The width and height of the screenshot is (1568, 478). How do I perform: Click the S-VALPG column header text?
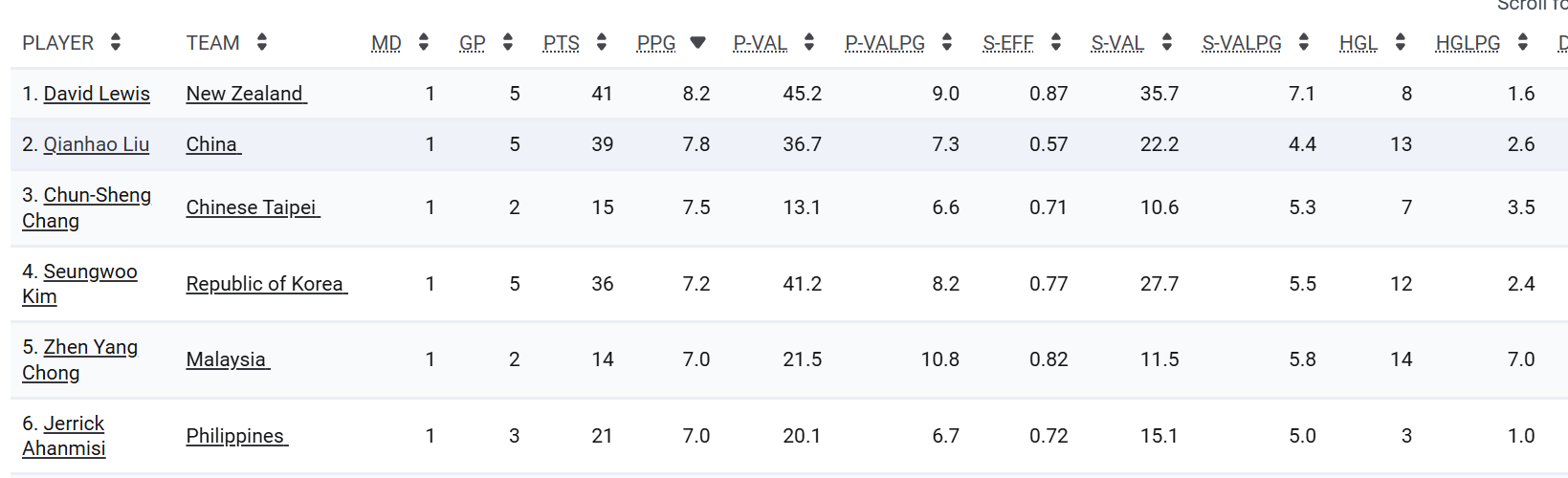coord(1242,43)
